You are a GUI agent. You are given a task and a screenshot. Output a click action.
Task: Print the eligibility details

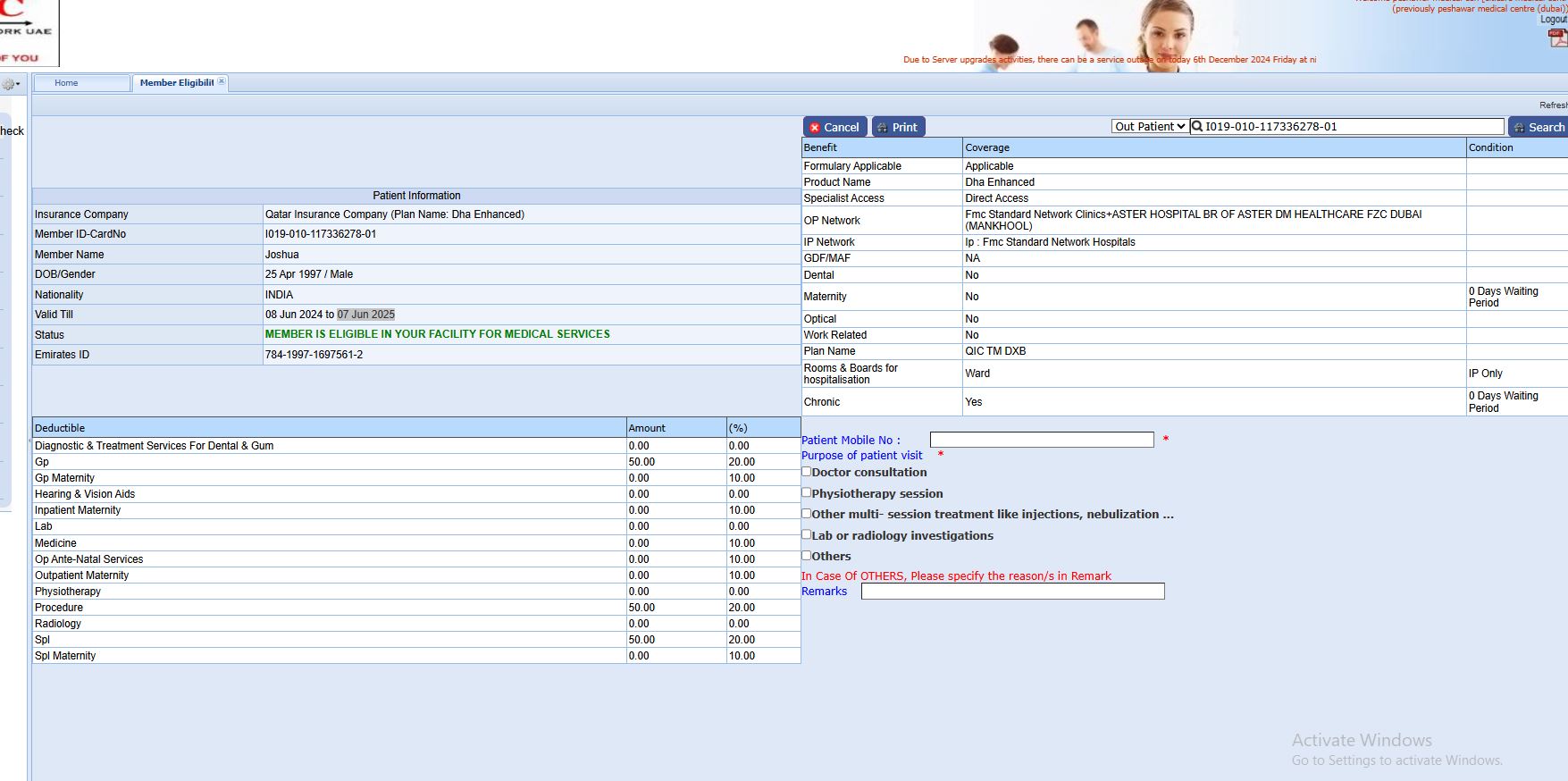pyautogui.click(x=897, y=127)
